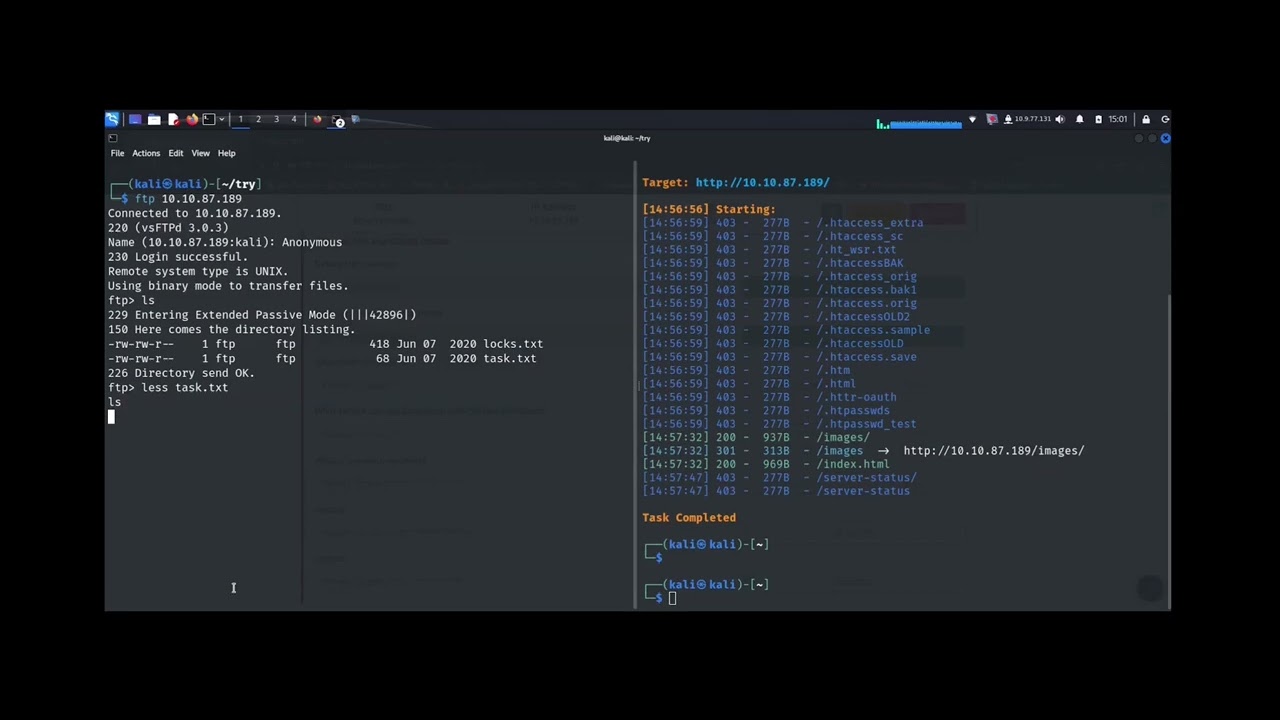Click the '230 Login successful.' line

coord(178,256)
